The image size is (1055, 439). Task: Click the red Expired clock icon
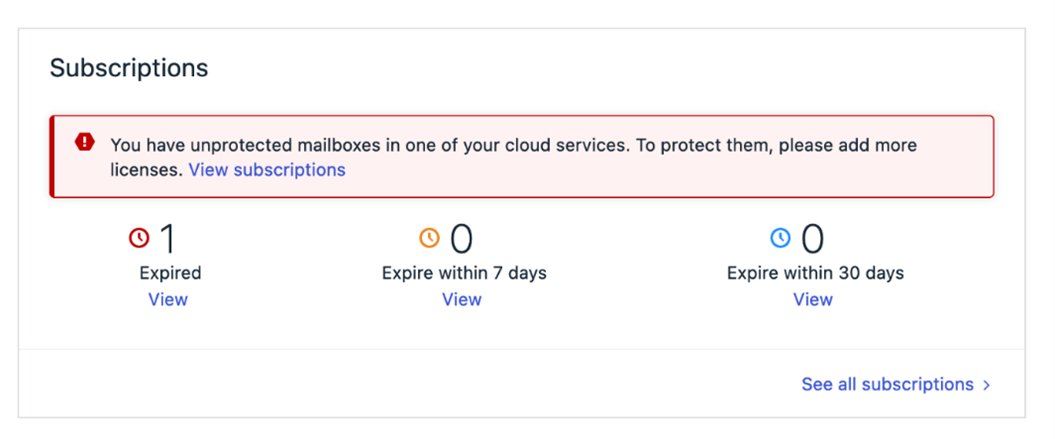(x=139, y=238)
